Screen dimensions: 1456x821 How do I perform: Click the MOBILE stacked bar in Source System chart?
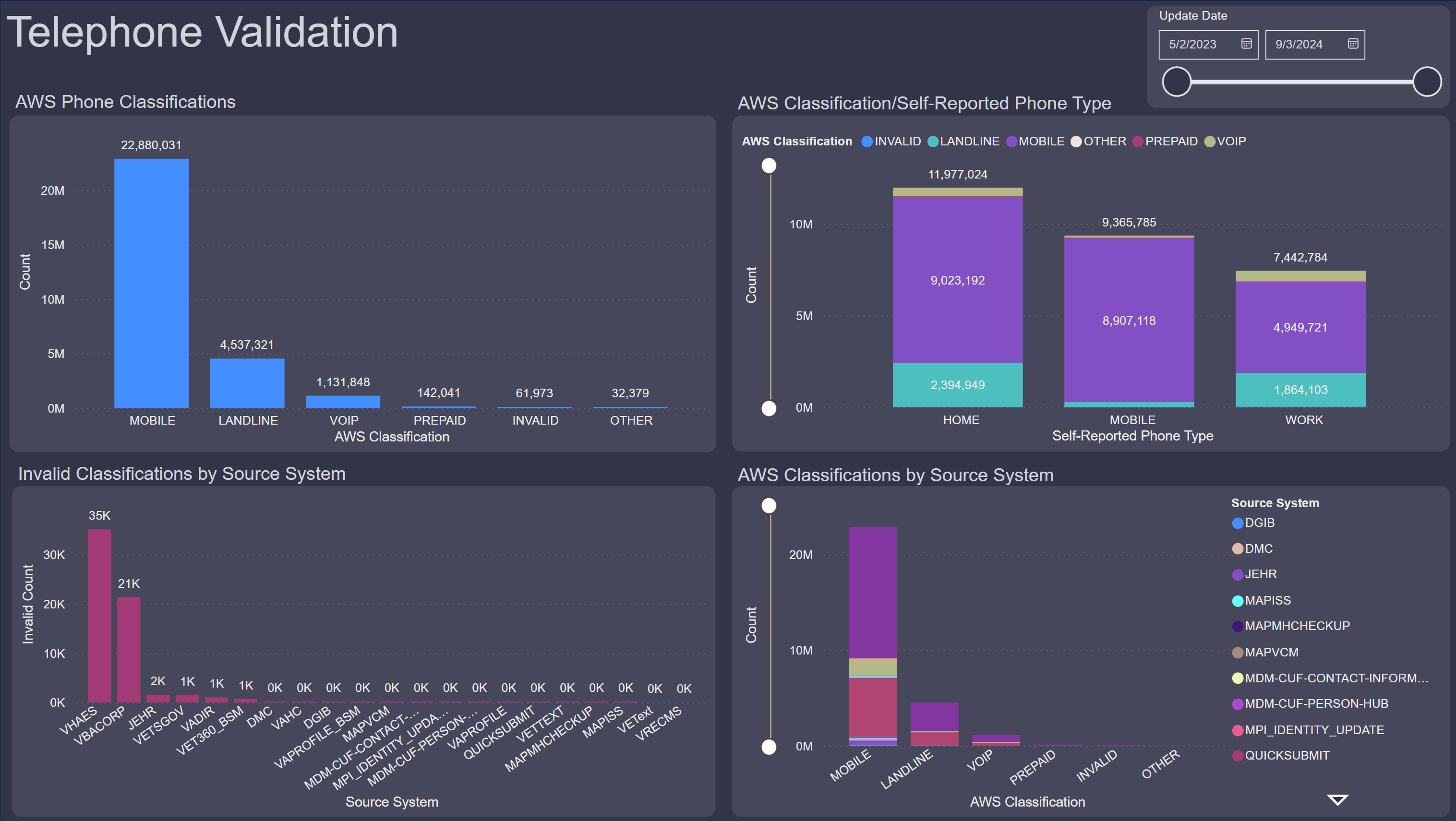pyautogui.click(x=872, y=636)
